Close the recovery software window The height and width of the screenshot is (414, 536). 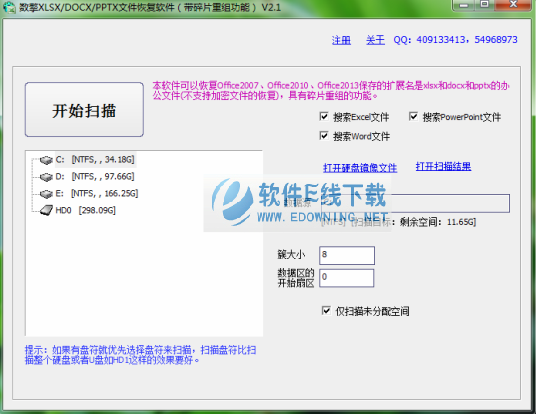coord(513,5)
